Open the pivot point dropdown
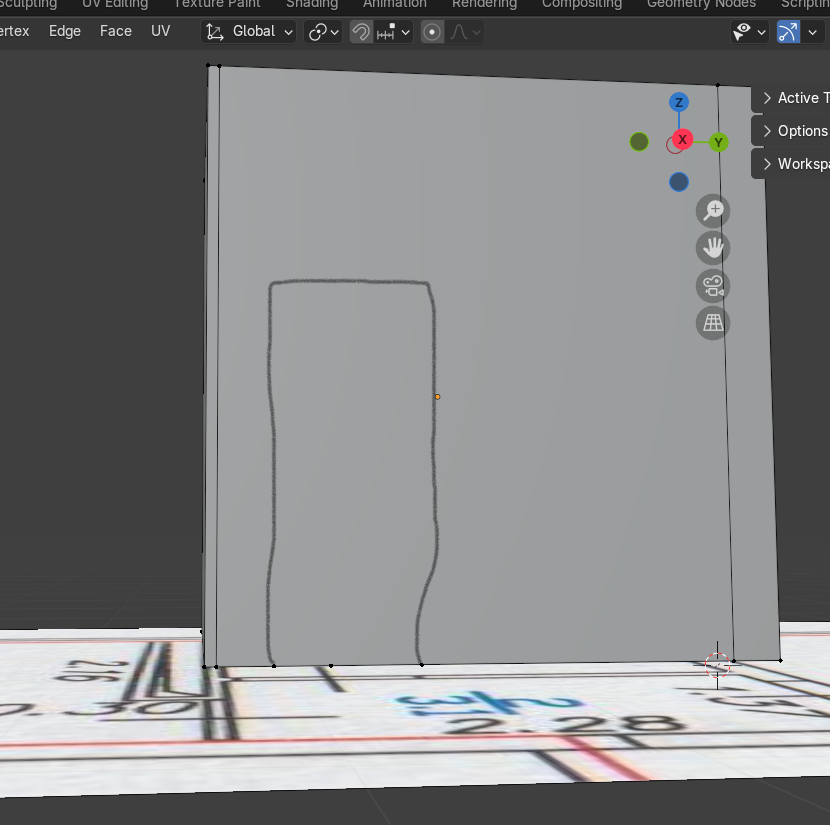The height and width of the screenshot is (825, 830). [x=324, y=32]
